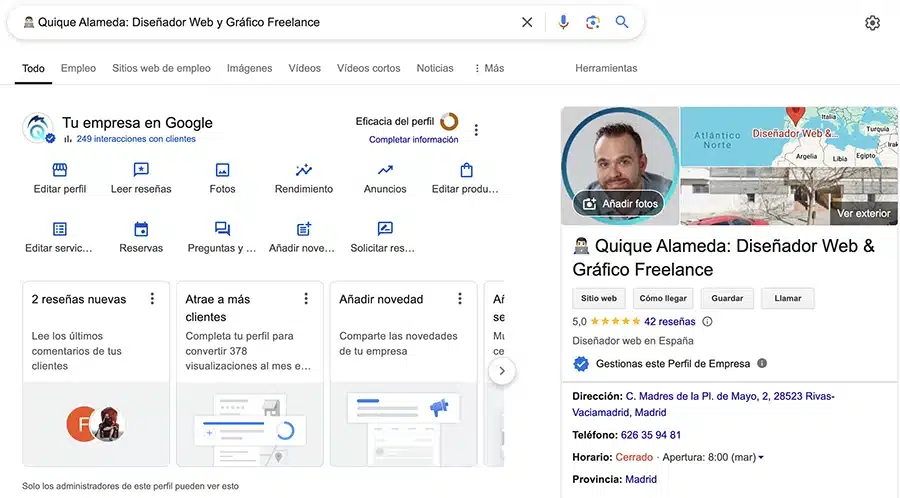Open Leer reseñas star icon

click(141, 170)
